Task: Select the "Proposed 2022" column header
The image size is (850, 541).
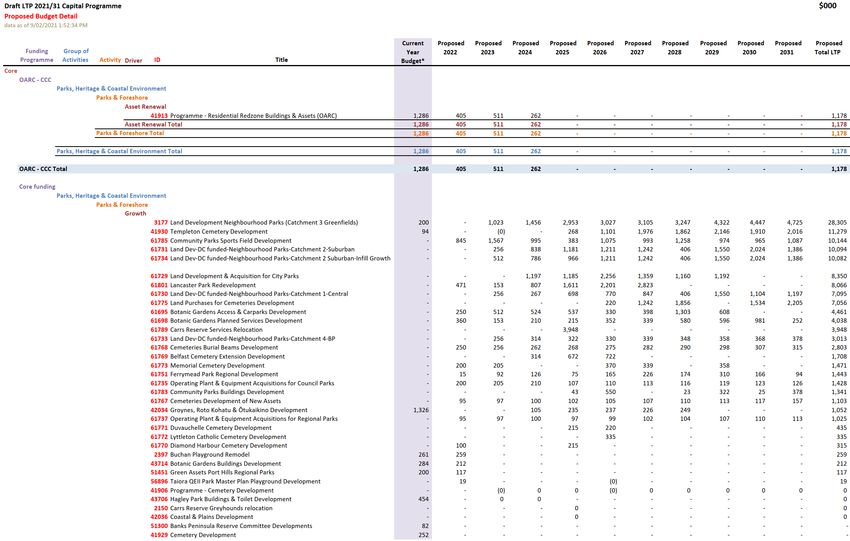Action: pos(450,48)
